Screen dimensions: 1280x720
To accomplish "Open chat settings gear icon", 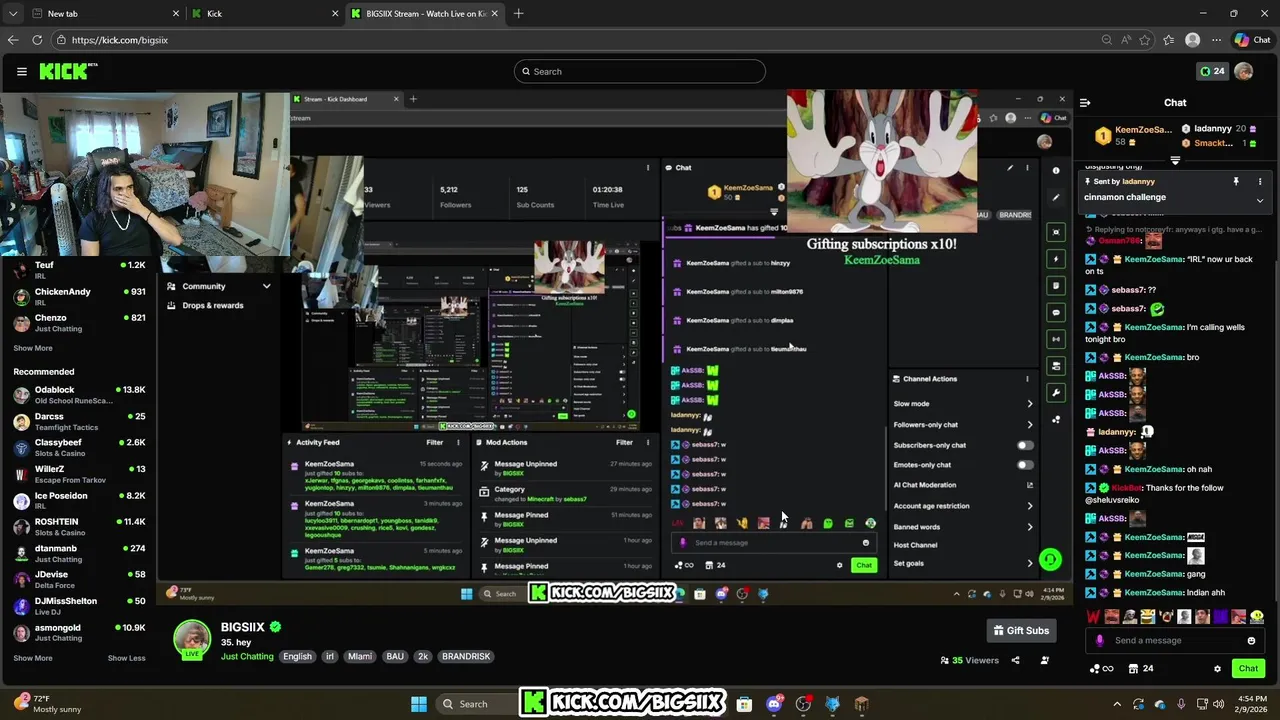I will 1217,669.
